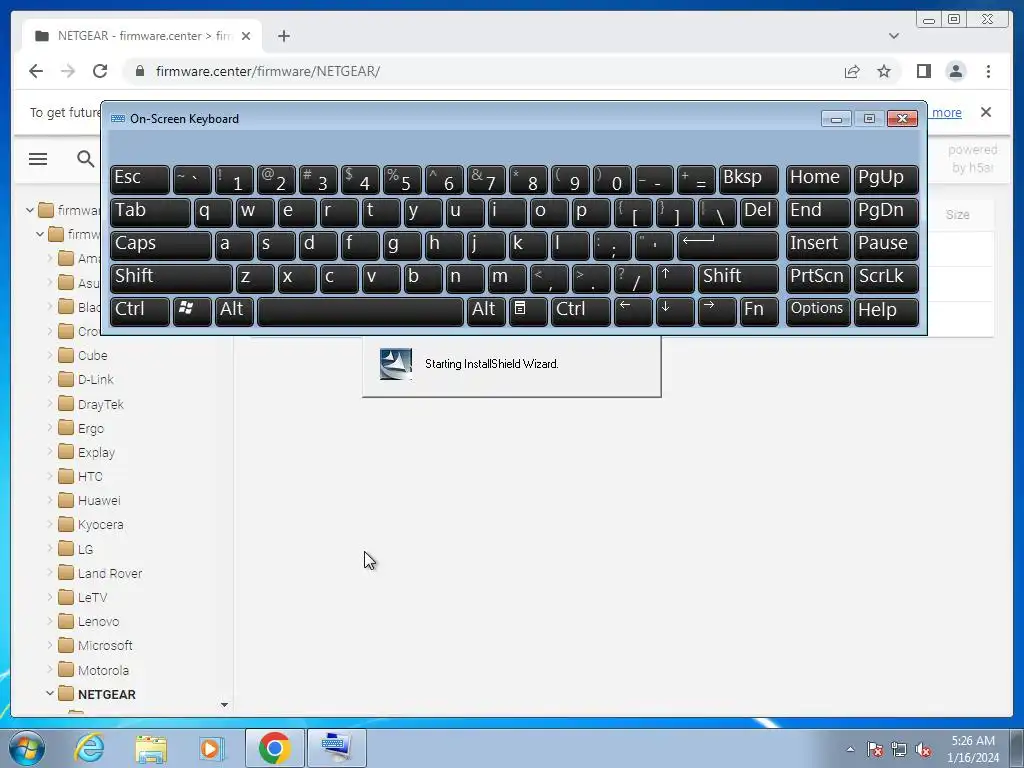Toggle right Shift on On-Screen Keyboard

(x=739, y=278)
